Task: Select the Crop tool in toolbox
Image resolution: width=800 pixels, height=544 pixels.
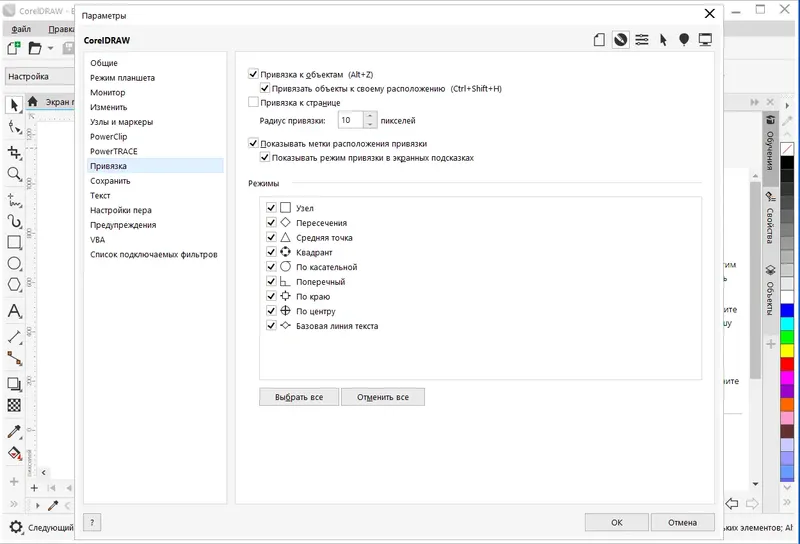Action: tap(14, 152)
